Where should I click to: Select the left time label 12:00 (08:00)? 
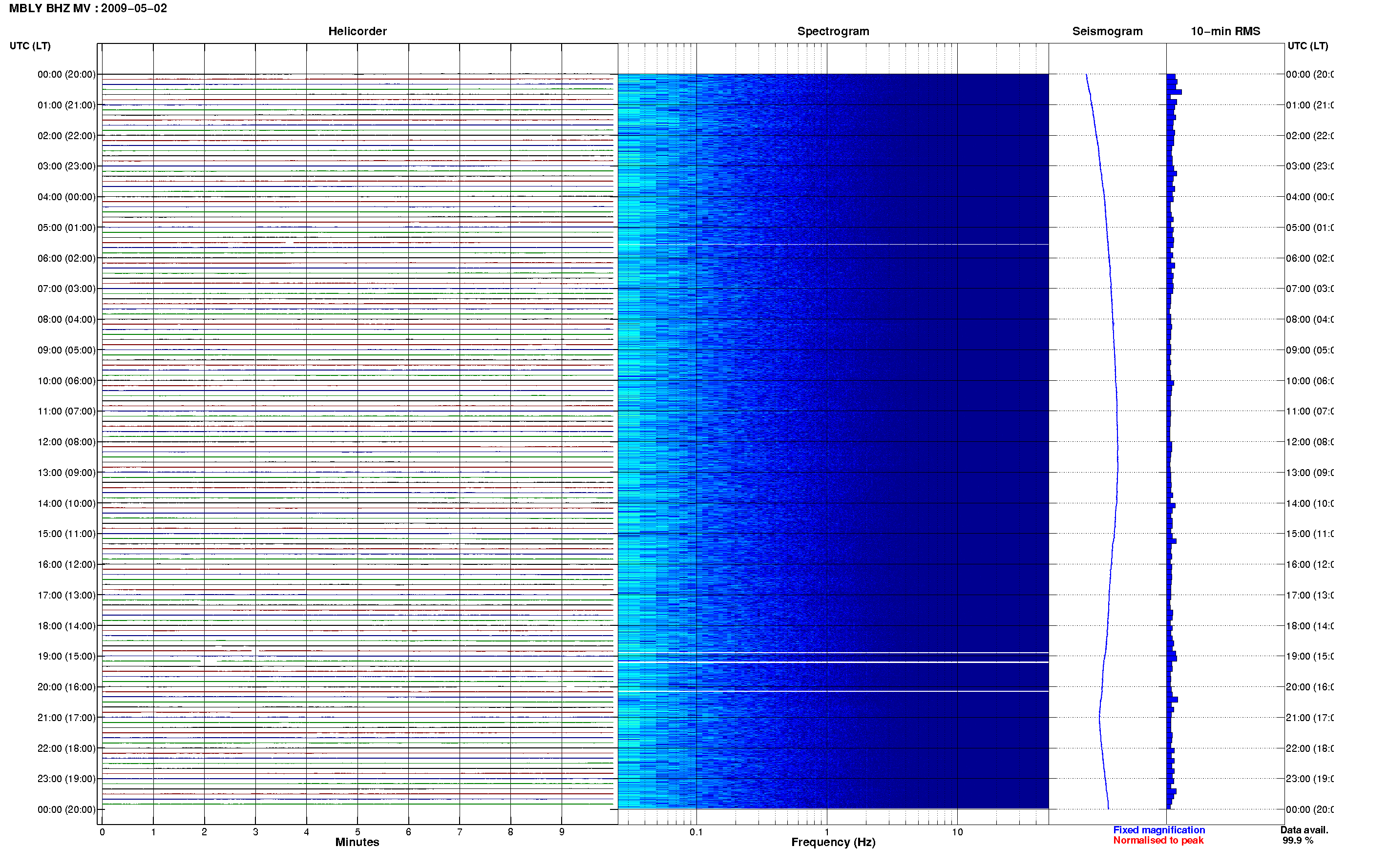(x=66, y=441)
